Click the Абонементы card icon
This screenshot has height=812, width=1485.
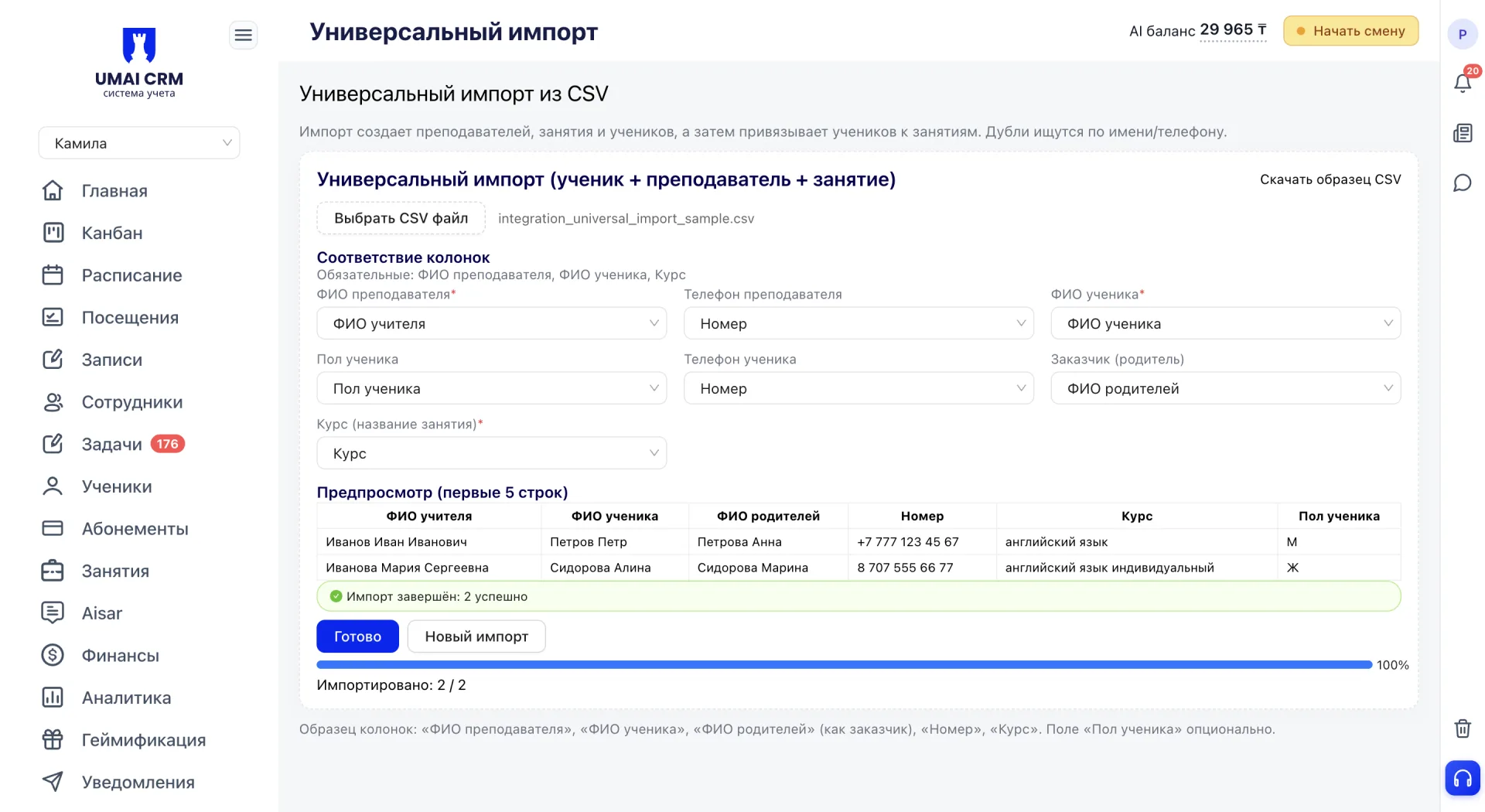[x=53, y=528]
